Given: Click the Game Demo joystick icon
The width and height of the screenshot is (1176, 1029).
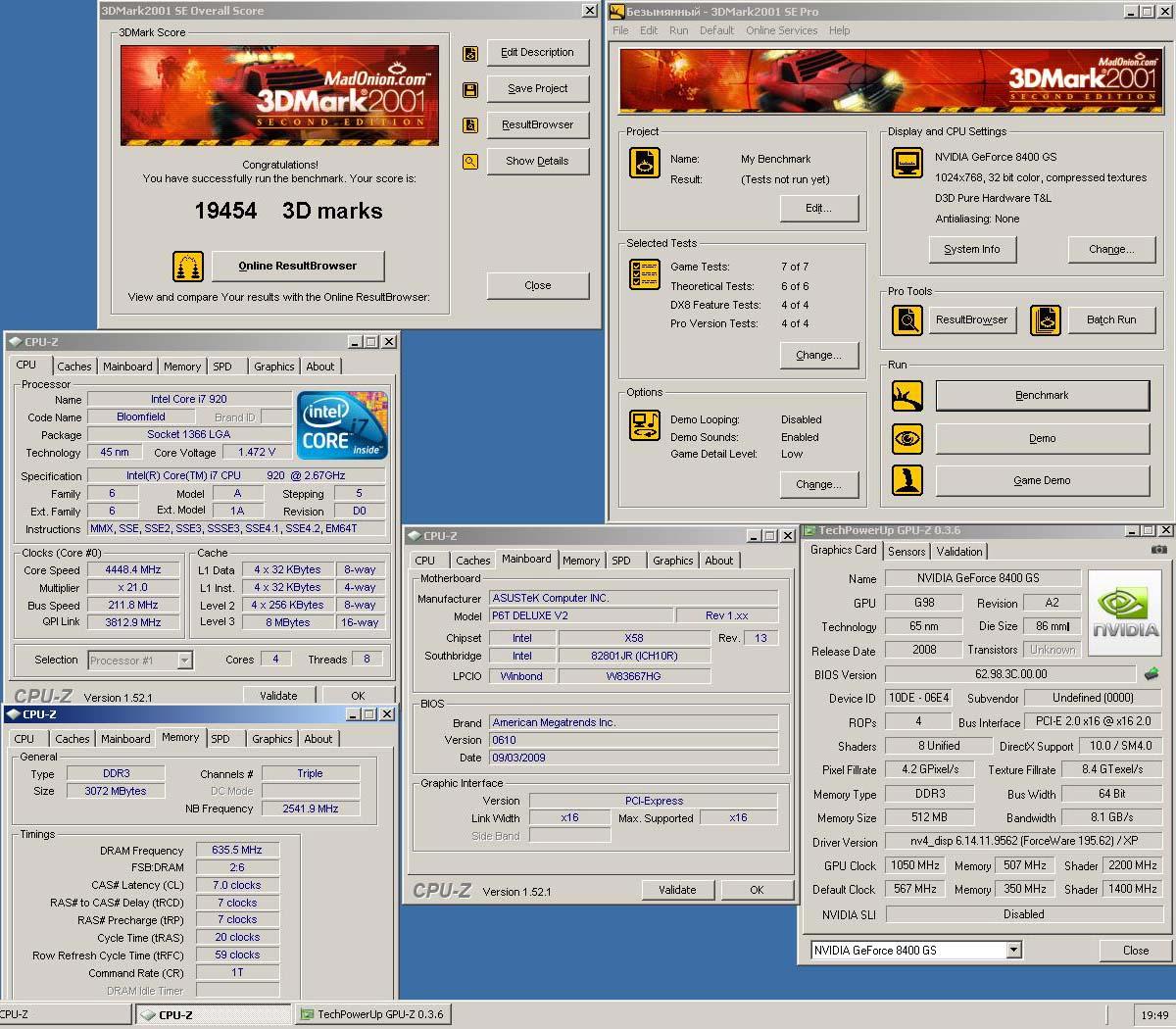Looking at the screenshot, I should (x=907, y=480).
